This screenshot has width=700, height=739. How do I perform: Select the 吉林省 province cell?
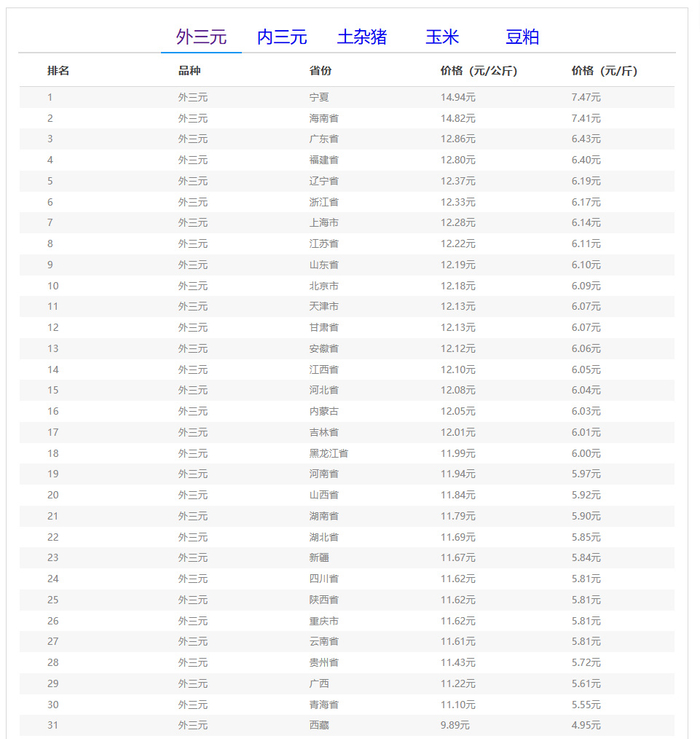point(324,432)
